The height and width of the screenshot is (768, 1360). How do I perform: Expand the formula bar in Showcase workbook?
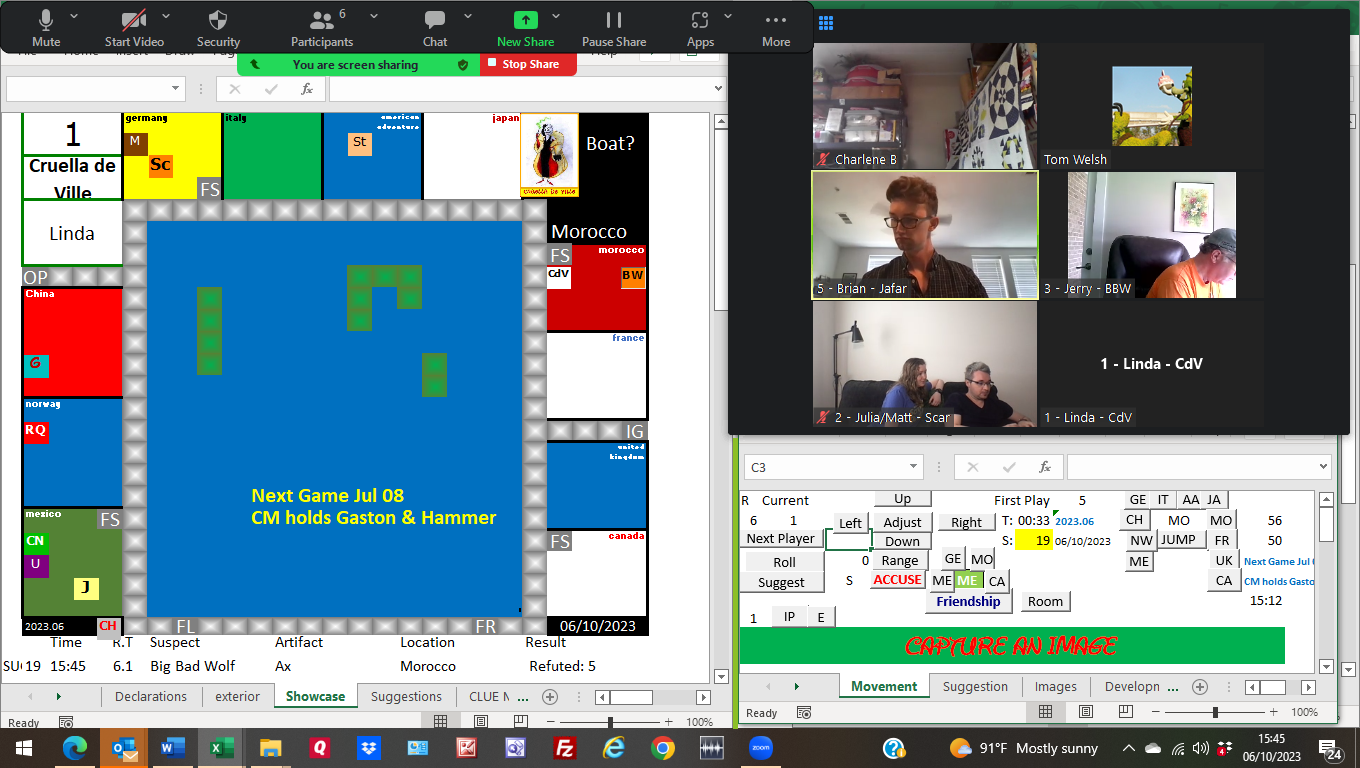718,89
